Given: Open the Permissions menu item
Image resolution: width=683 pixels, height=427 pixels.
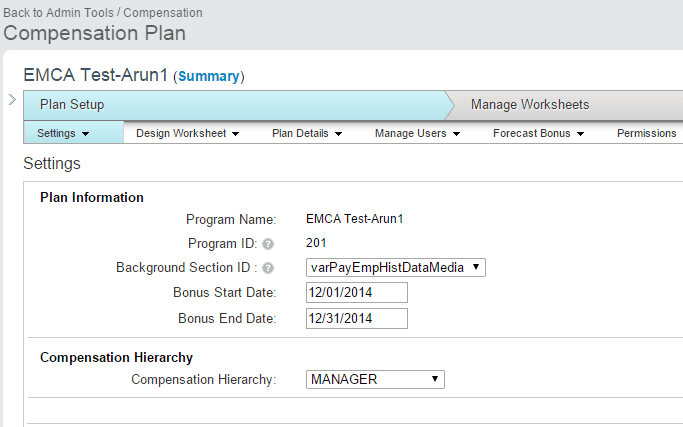Looking at the screenshot, I should [x=646, y=133].
